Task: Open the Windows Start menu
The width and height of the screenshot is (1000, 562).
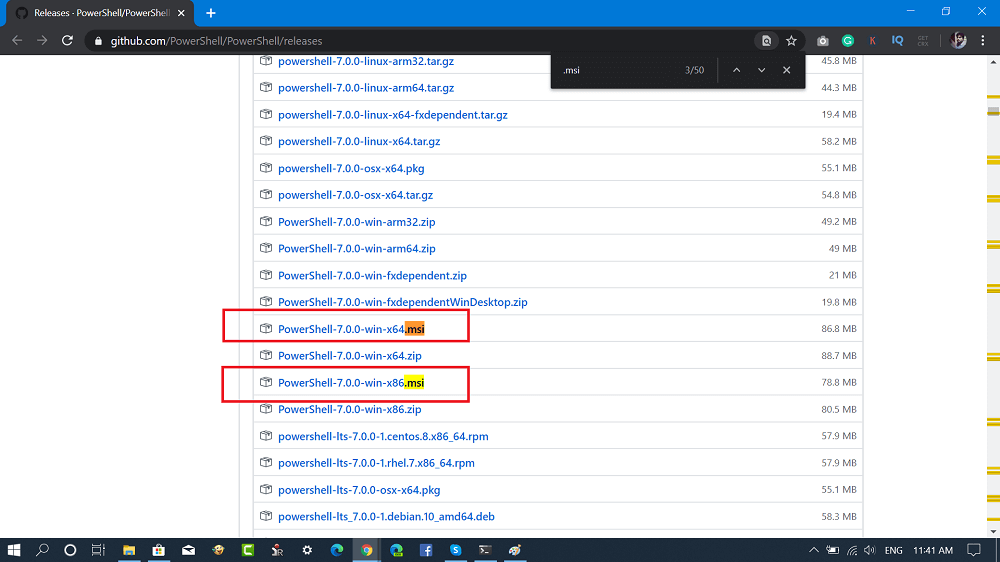Action: coord(14,550)
